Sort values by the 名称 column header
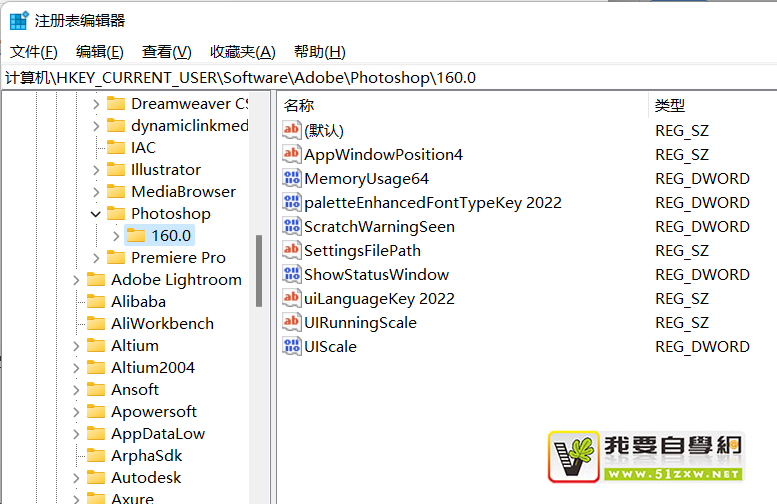Image resolution: width=777 pixels, height=504 pixels. pyautogui.click(x=300, y=105)
